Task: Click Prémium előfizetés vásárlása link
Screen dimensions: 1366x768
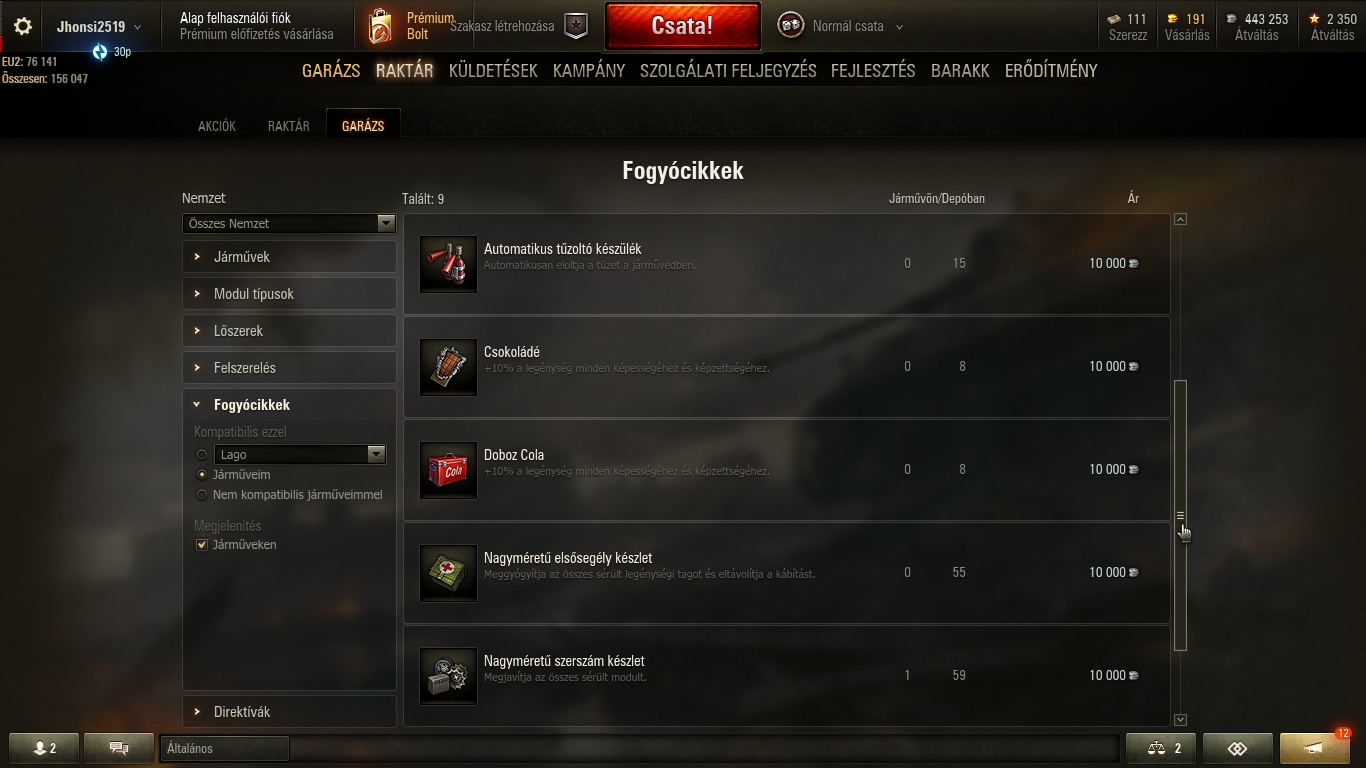Action: pyautogui.click(x=257, y=34)
